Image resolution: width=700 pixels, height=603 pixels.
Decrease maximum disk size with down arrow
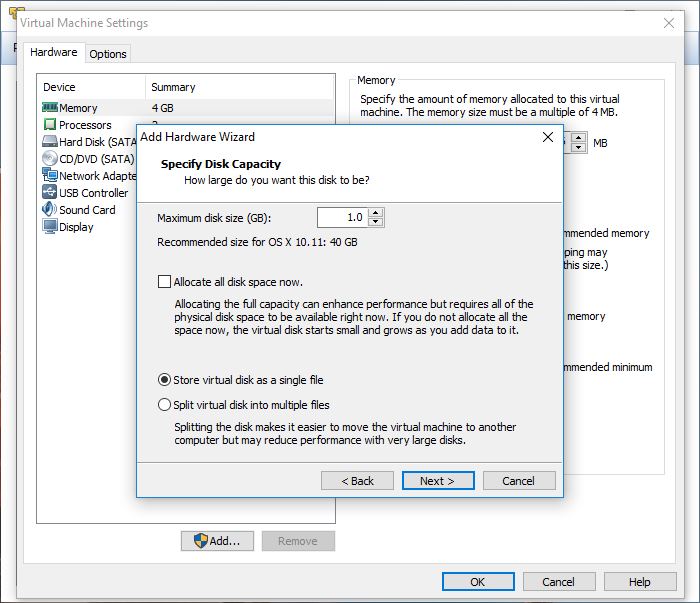376,222
